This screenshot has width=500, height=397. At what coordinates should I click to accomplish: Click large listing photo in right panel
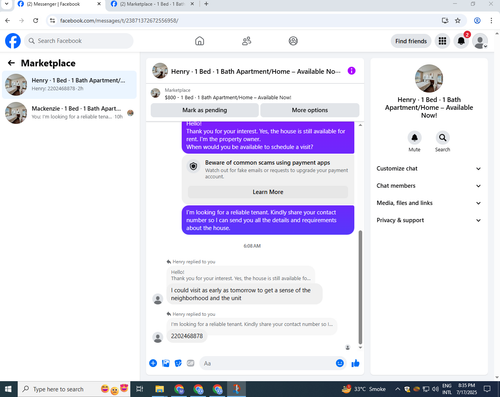pos(429,78)
